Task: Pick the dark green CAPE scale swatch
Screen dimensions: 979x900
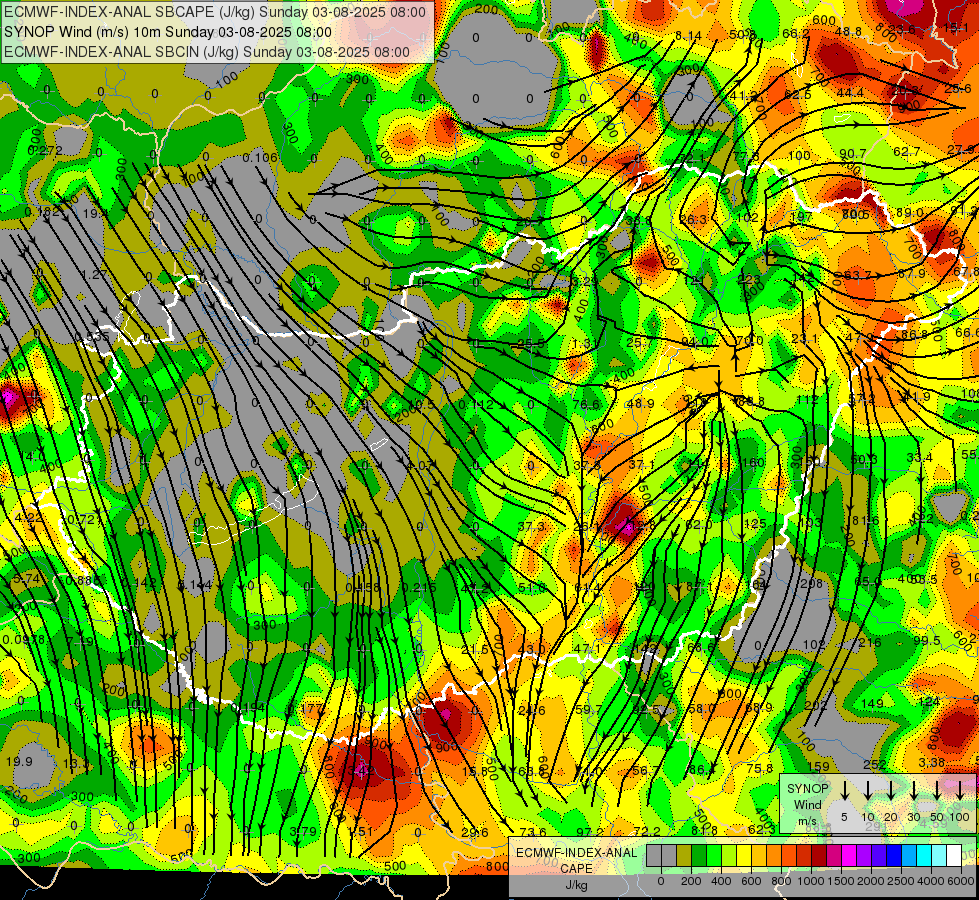Action: point(699,856)
